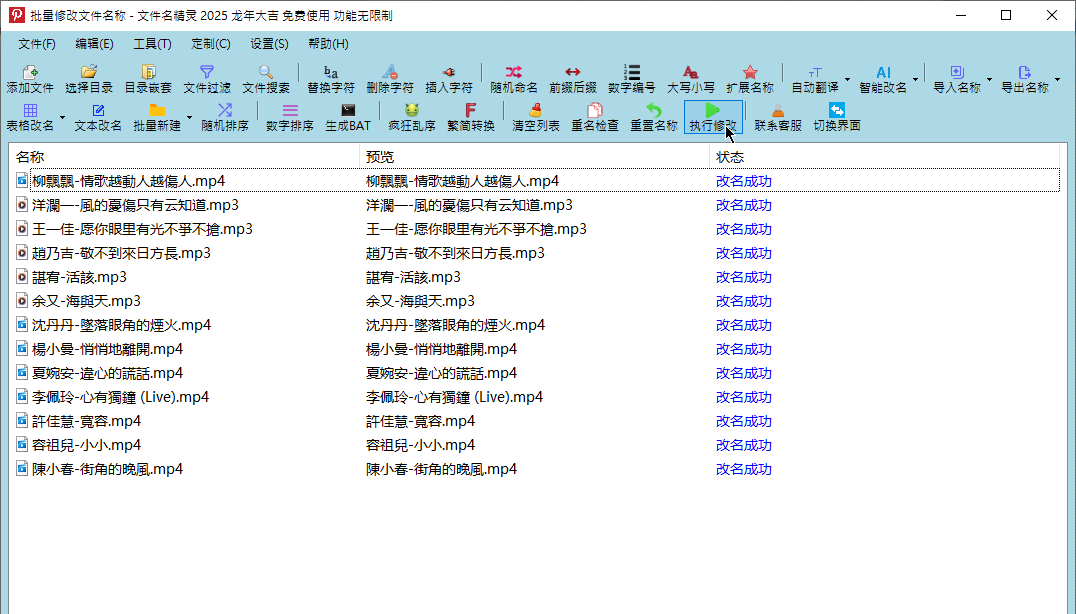Select file 沈丹丹-墜落眼角的煙火.mp4 in the 名称 column
Image resolution: width=1076 pixels, height=614 pixels.
point(121,325)
